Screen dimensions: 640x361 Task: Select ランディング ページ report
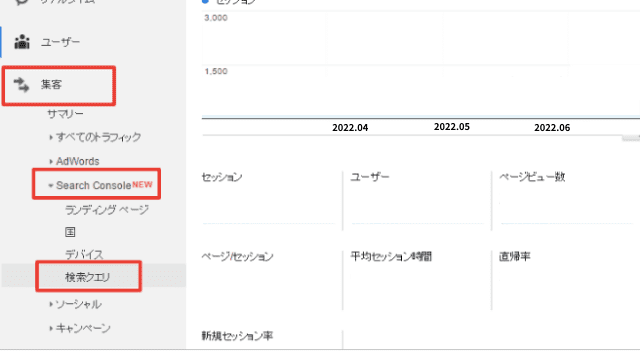tap(107, 210)
